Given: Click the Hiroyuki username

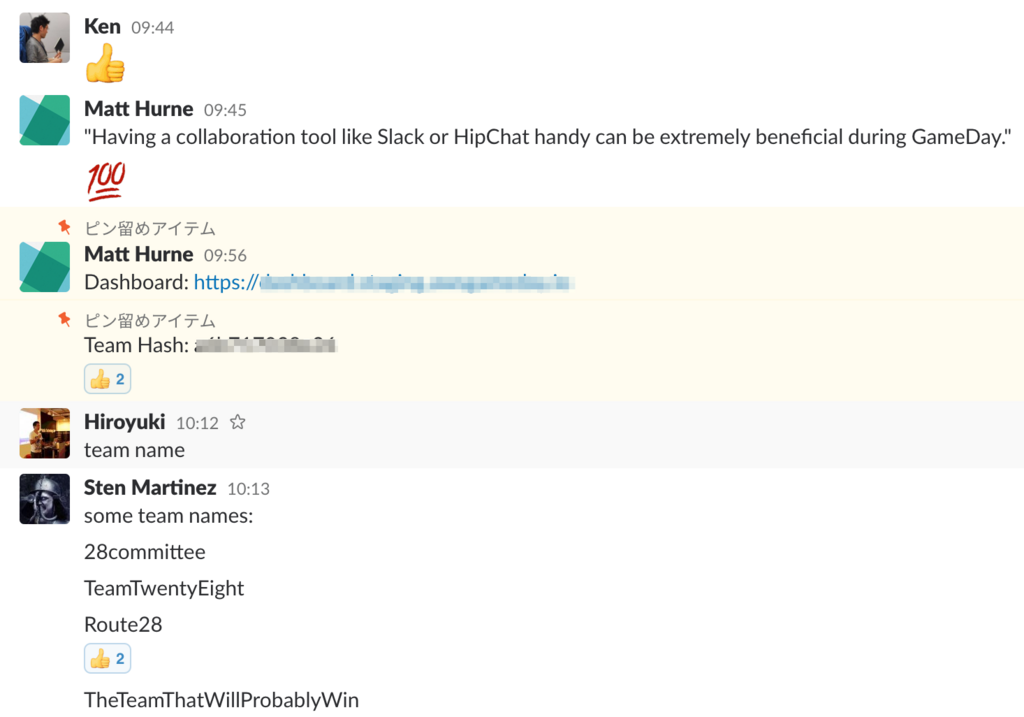Looking at the screenshot, I should (x=125, y=422).
